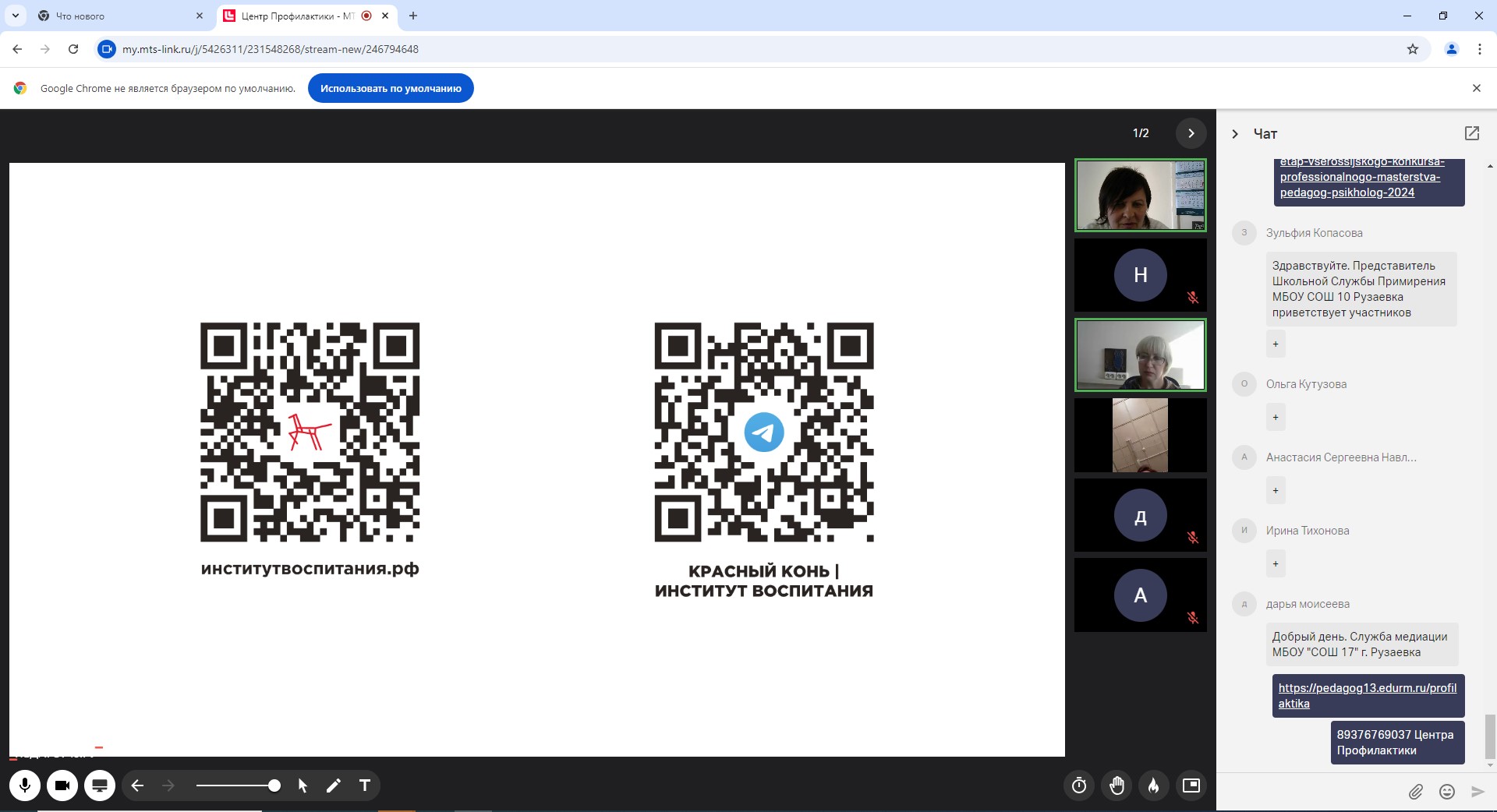
Task: Click the plus message under Ирина Тихонова
Action: [1276, 563]
